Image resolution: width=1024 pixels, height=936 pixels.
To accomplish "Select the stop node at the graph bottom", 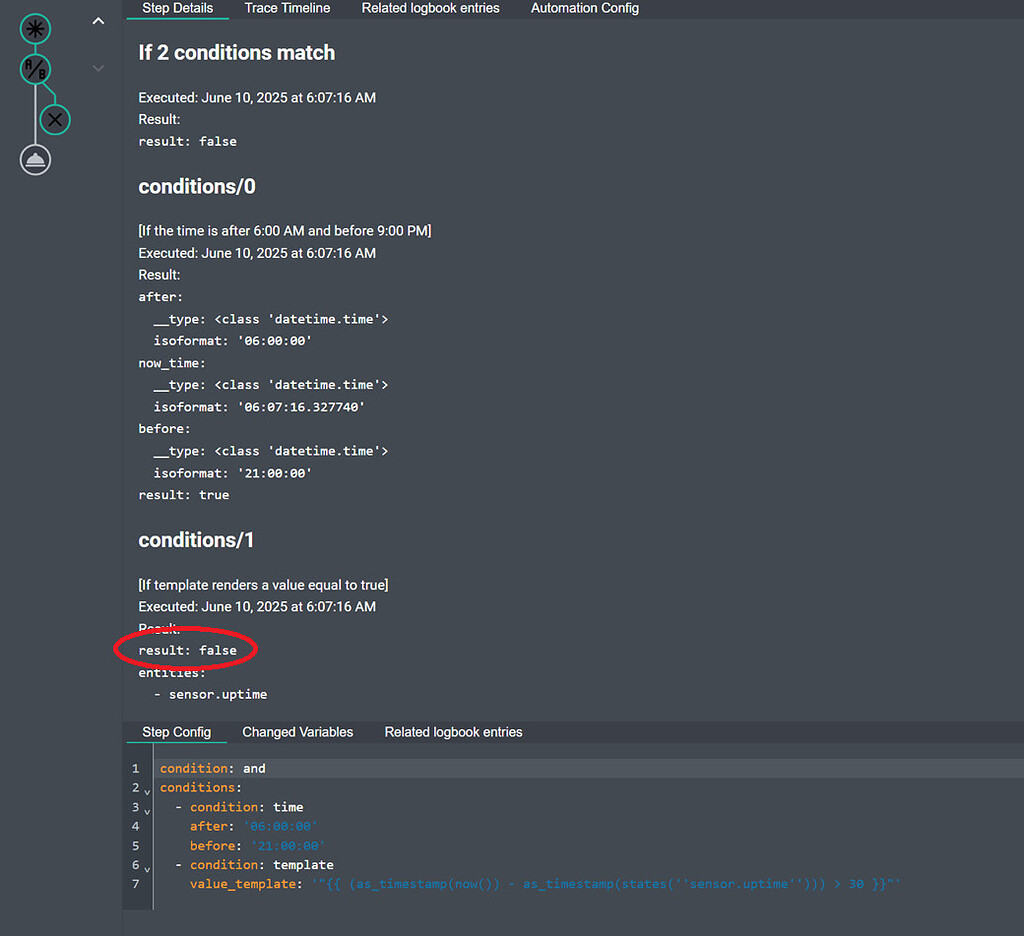I will 35,159.
